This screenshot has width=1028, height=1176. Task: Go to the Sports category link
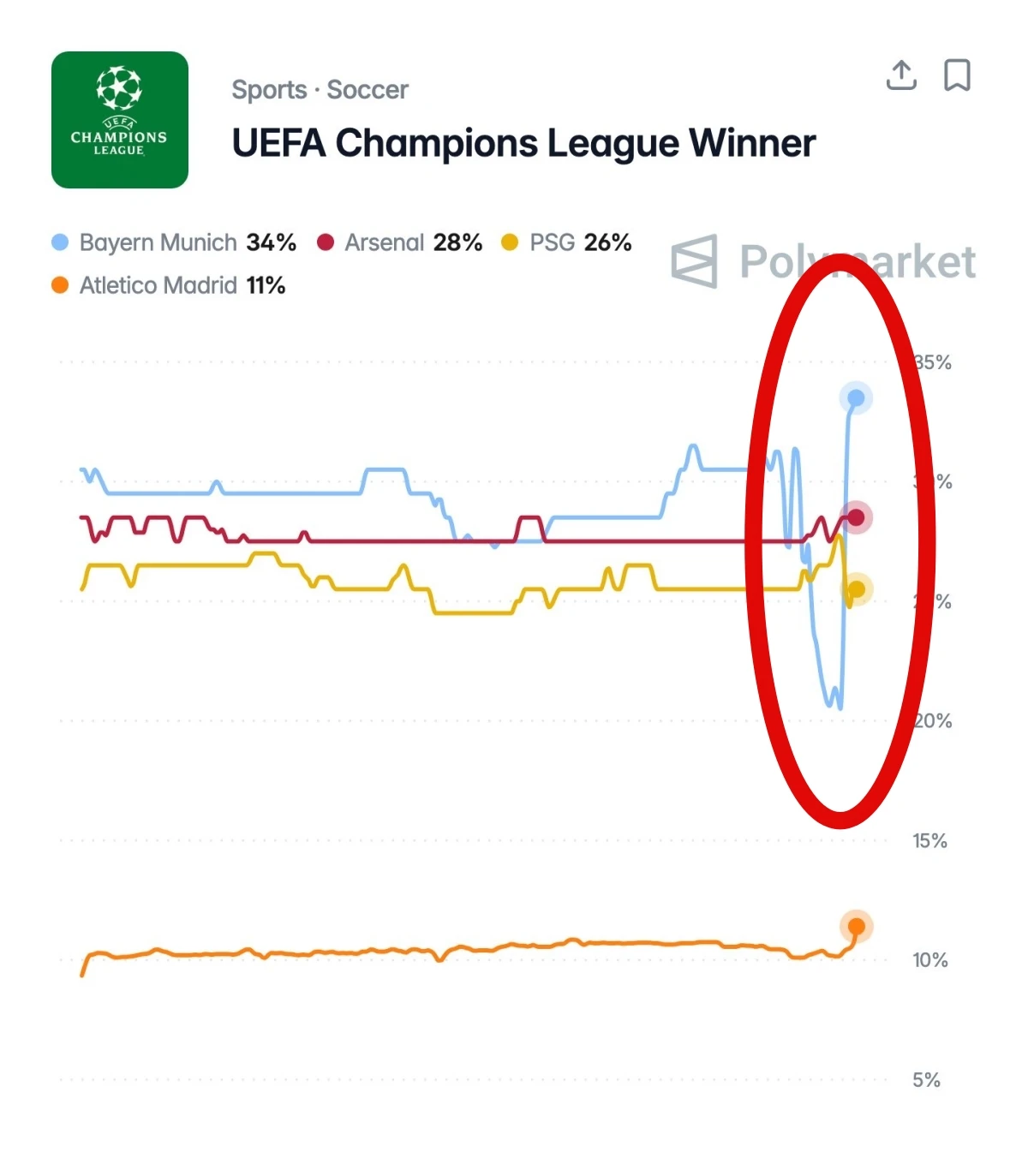(x=269, y=90)
